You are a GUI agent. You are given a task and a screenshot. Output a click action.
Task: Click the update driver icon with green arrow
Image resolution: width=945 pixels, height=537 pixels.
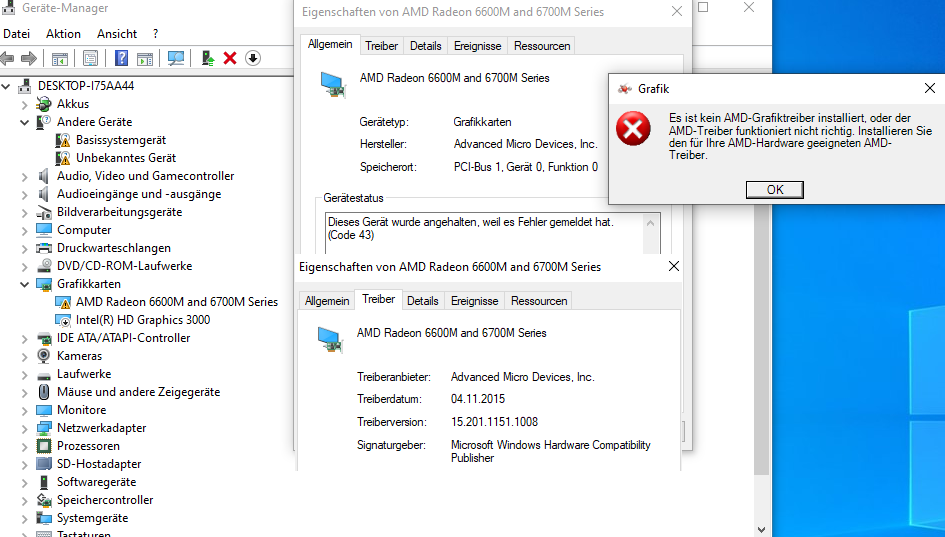pyautogui.click(x=208, y=58)
